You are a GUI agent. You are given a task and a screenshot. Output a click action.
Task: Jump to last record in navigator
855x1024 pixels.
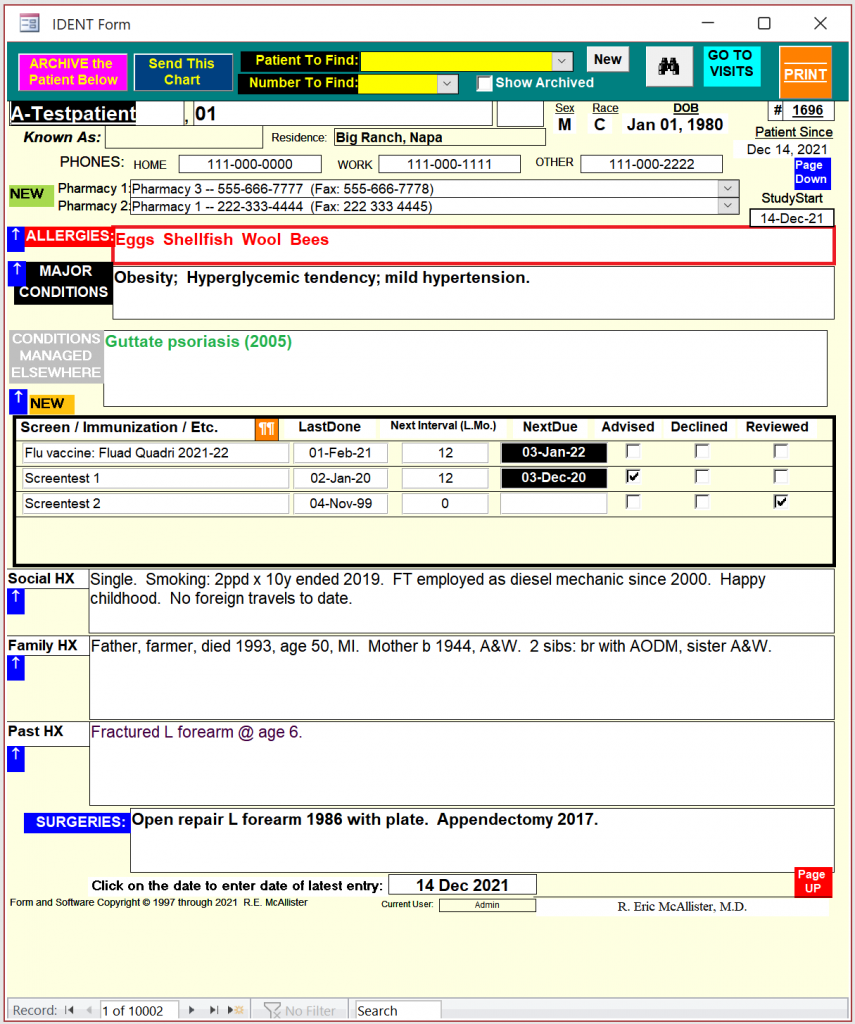coord(214,1011)
